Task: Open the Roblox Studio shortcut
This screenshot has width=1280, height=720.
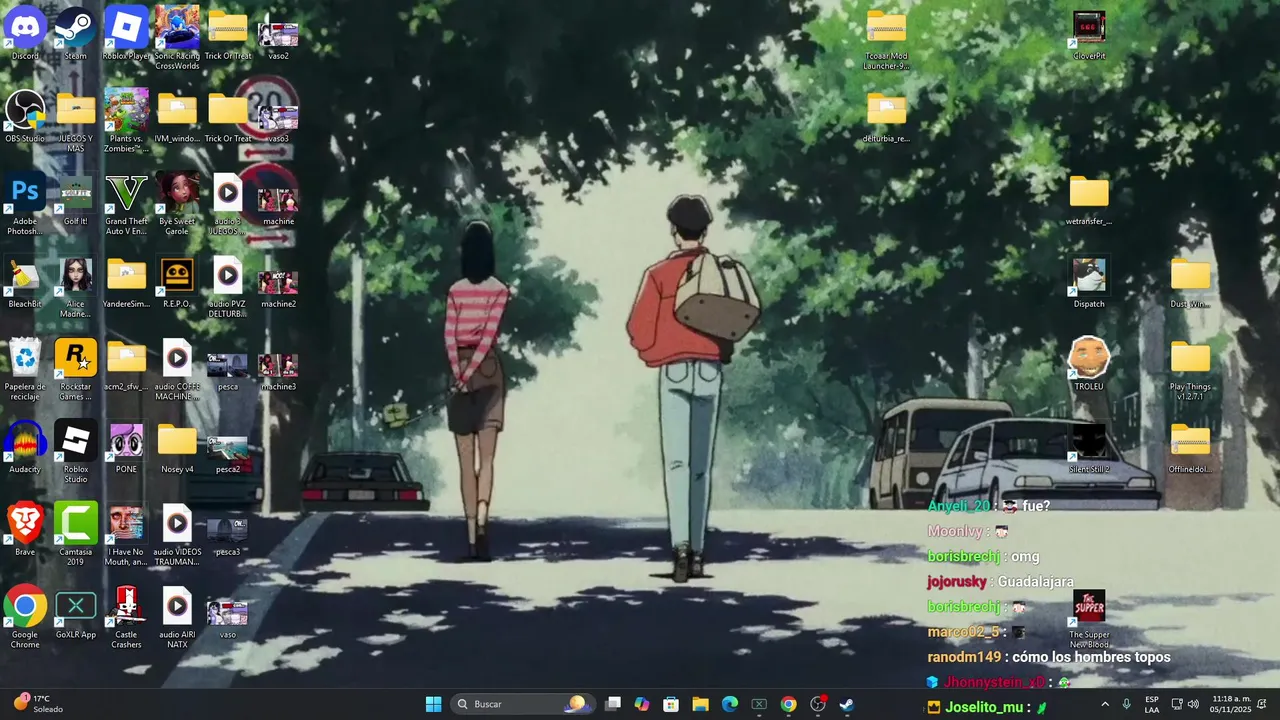Action: (x=75, y=451)
